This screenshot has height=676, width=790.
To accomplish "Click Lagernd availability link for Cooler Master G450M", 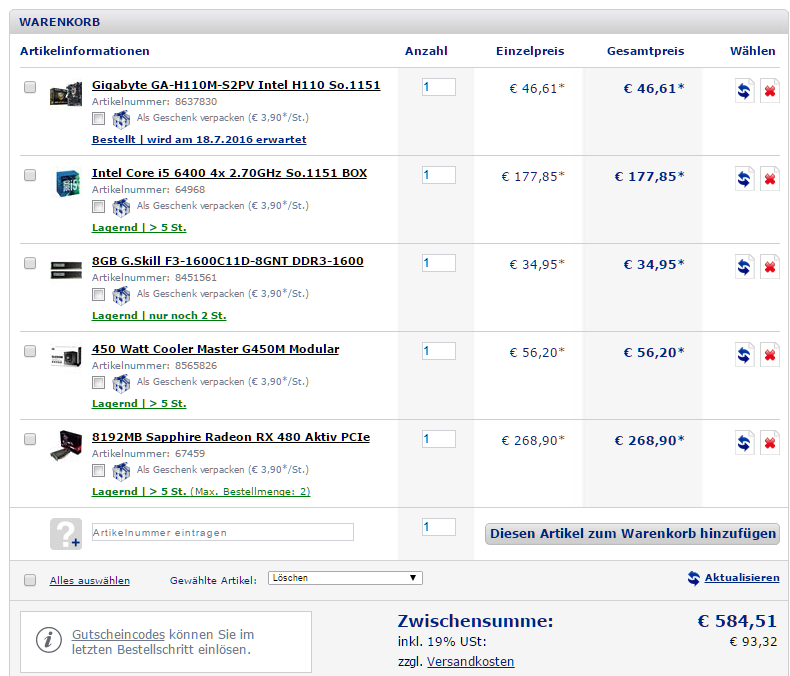I will (x=139, y=403).
